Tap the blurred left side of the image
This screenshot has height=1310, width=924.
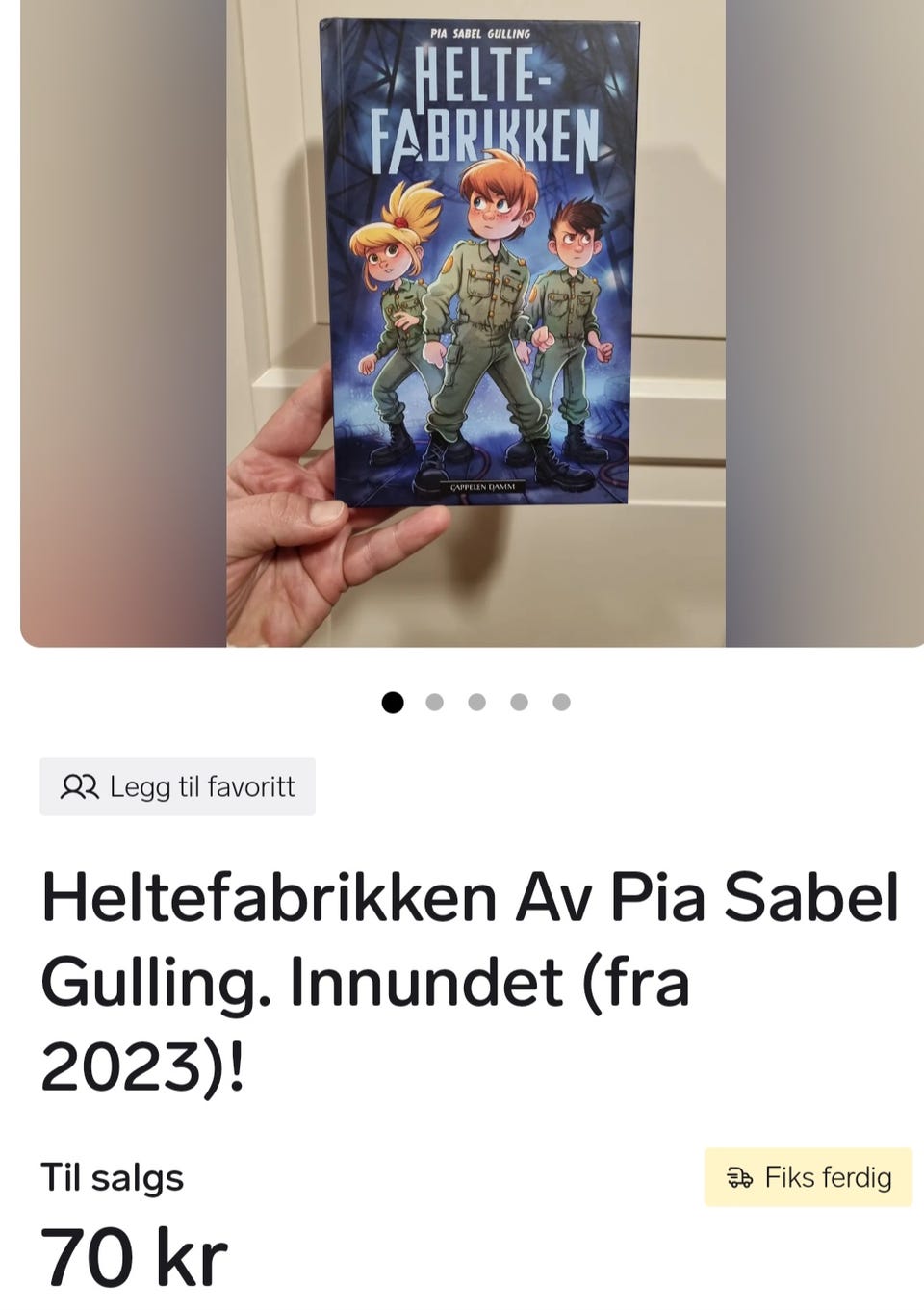click(x=123, y=322)
